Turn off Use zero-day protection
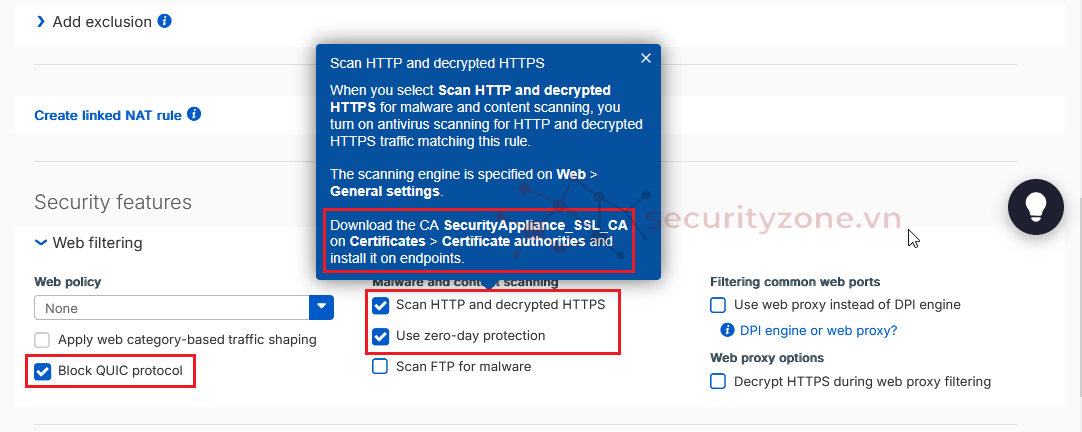Image resolution: width=1082 pixels, height=432 pixels. coord(380,336)
